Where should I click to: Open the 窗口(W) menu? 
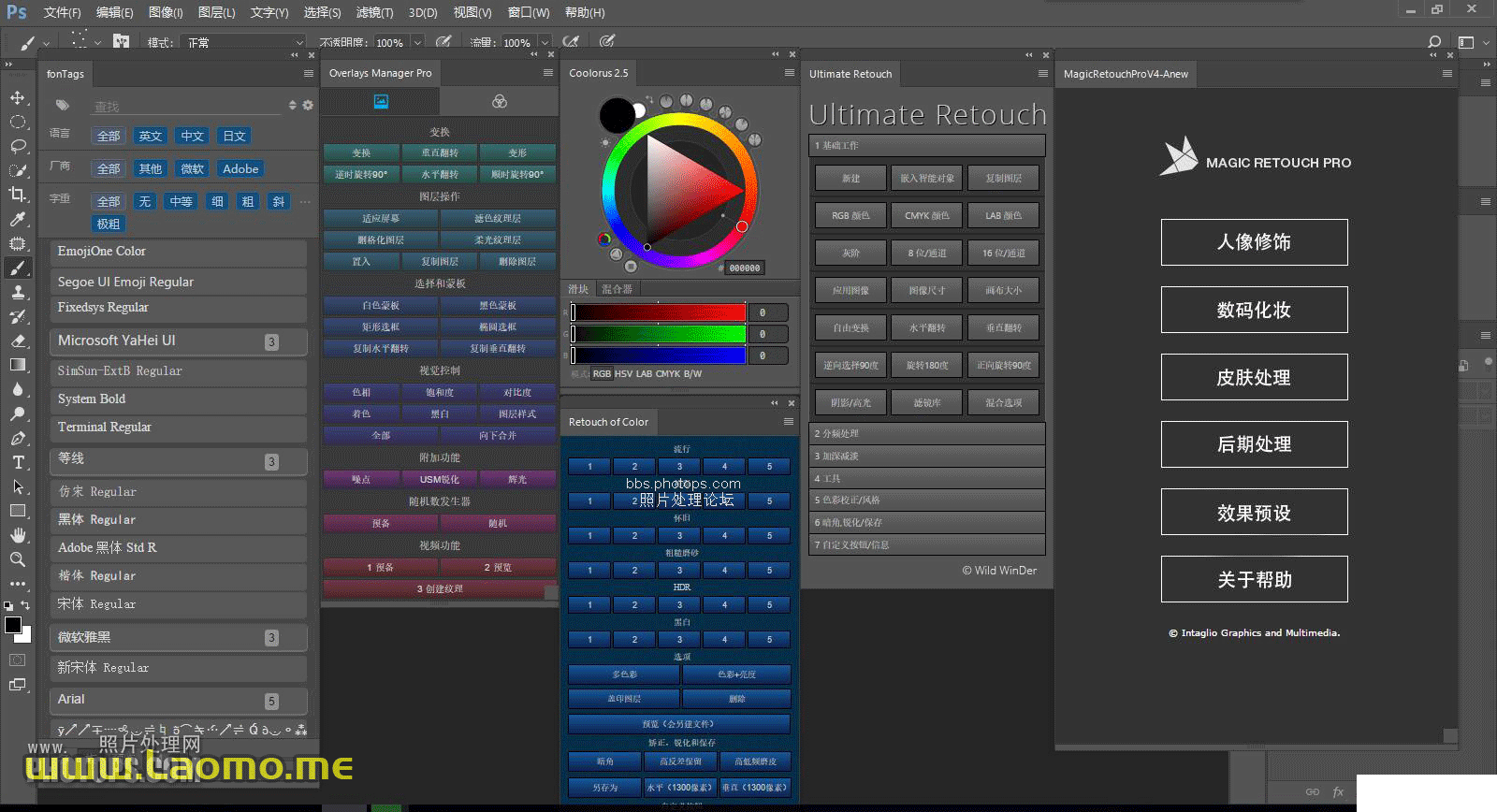529,12
